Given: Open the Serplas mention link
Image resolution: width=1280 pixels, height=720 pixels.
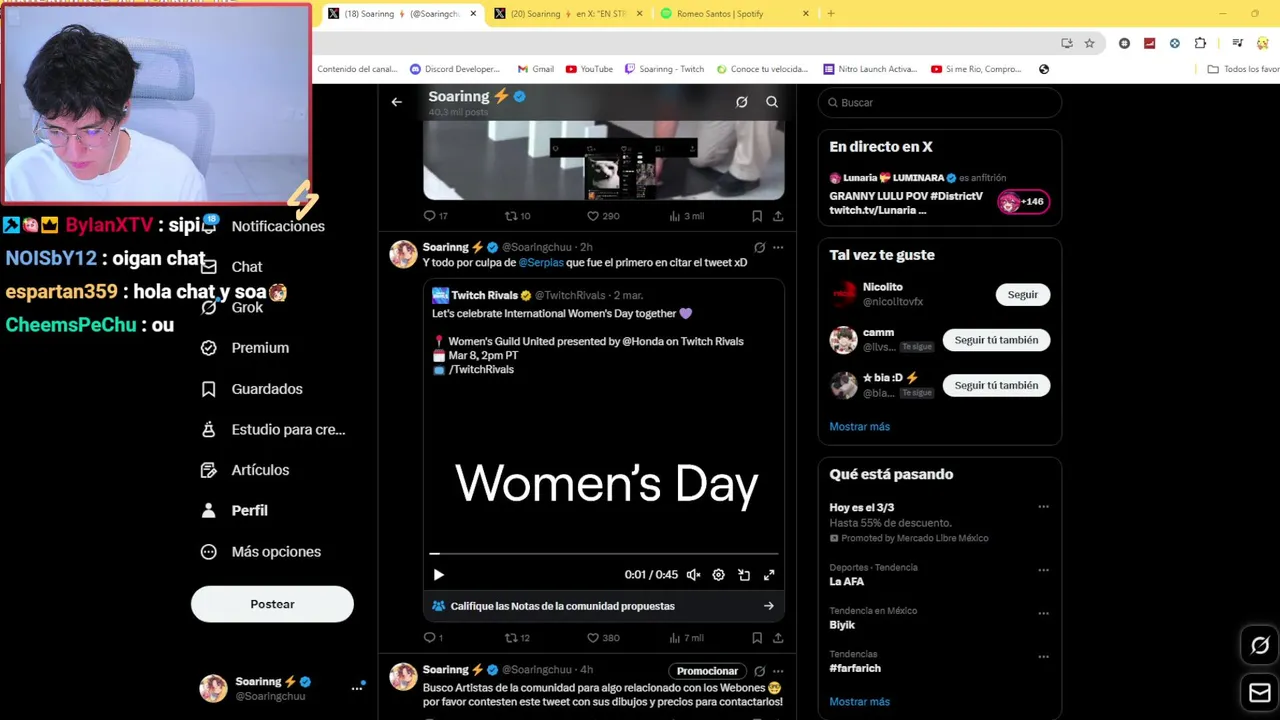Looking at the screenshot, I should pyautogui.click(x=541, y=263).
